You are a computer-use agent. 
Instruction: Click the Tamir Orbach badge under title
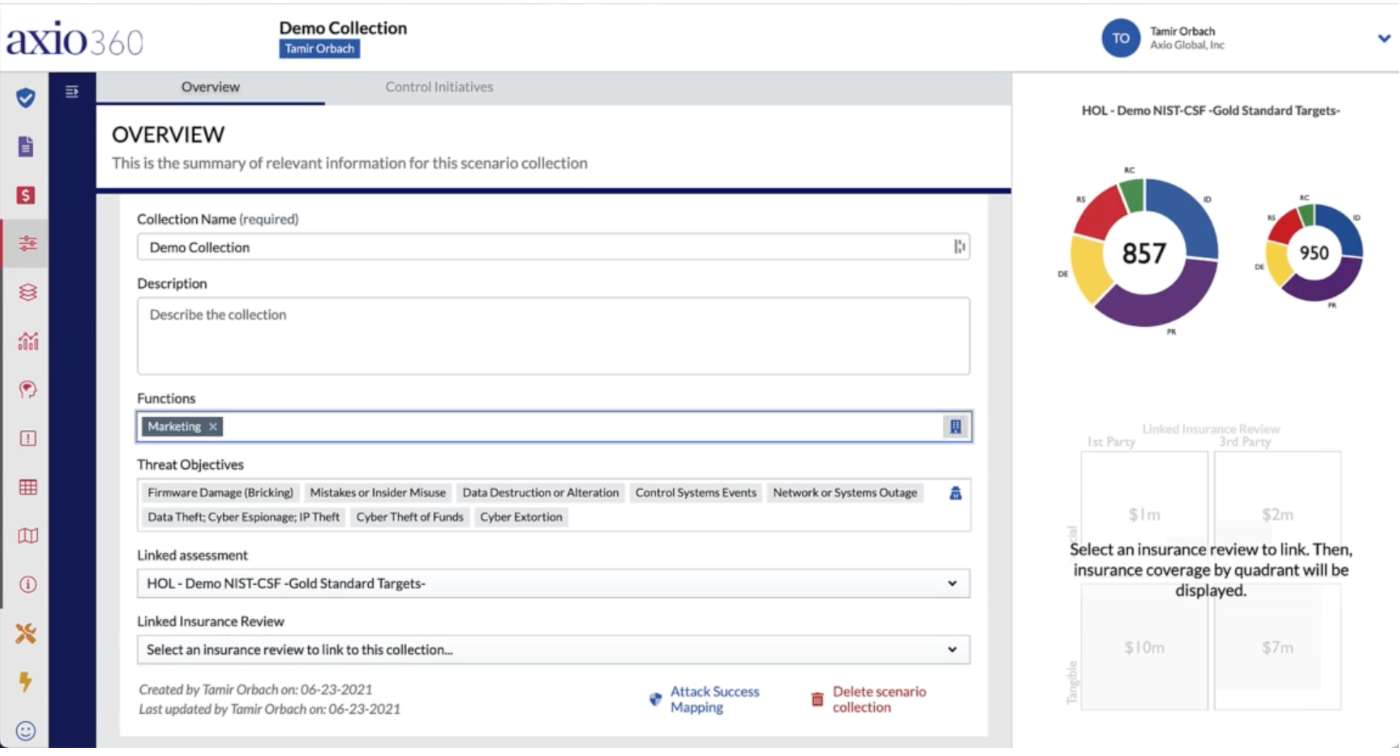tap(319, 48)
